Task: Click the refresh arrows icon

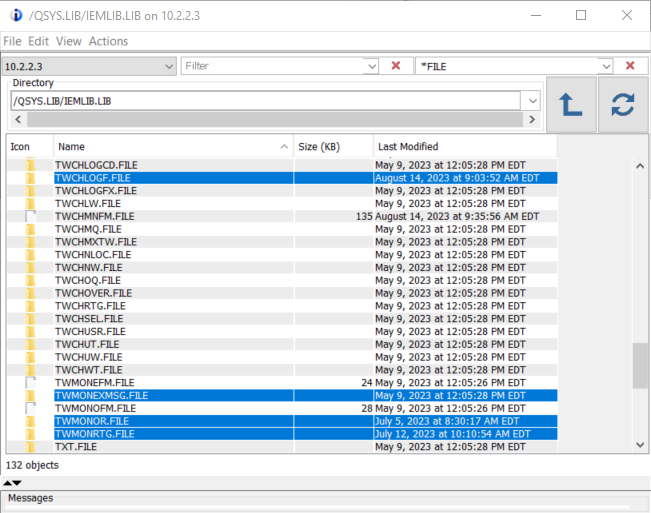Action: pos(623,105)
